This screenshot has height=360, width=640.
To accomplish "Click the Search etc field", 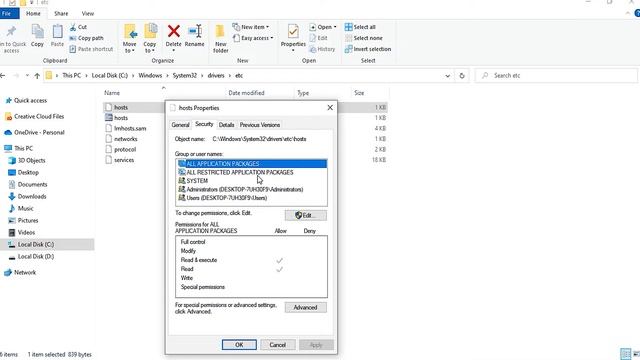I will tap(556, 76).
